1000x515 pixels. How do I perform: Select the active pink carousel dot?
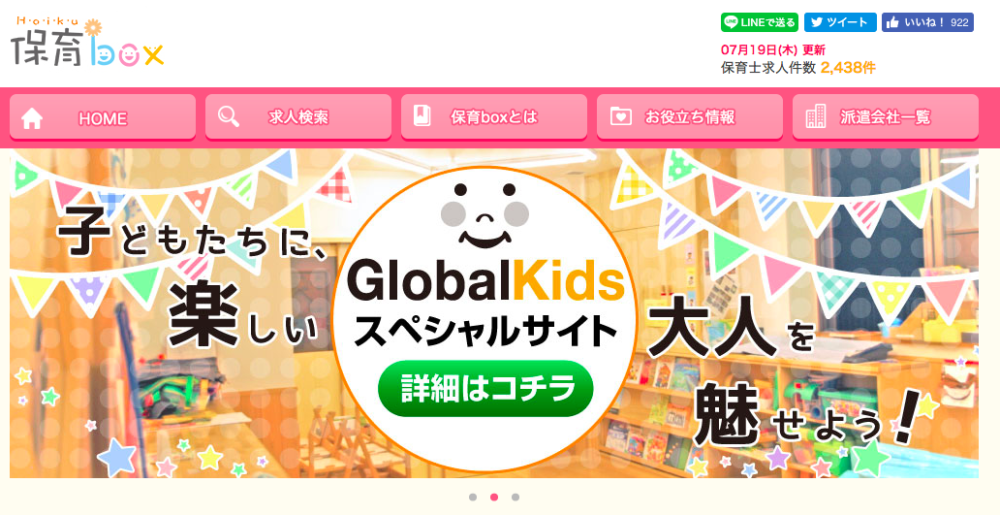pos(494,497)
